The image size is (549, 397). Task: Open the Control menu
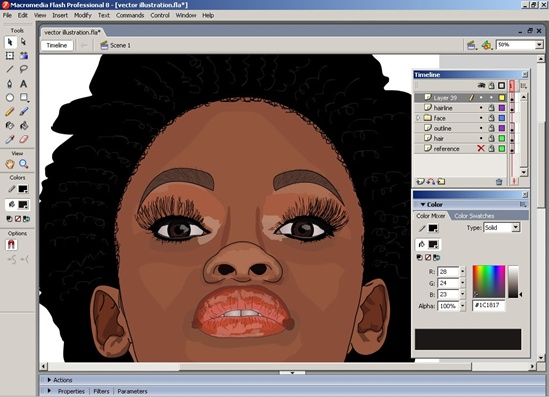(160, 15)
